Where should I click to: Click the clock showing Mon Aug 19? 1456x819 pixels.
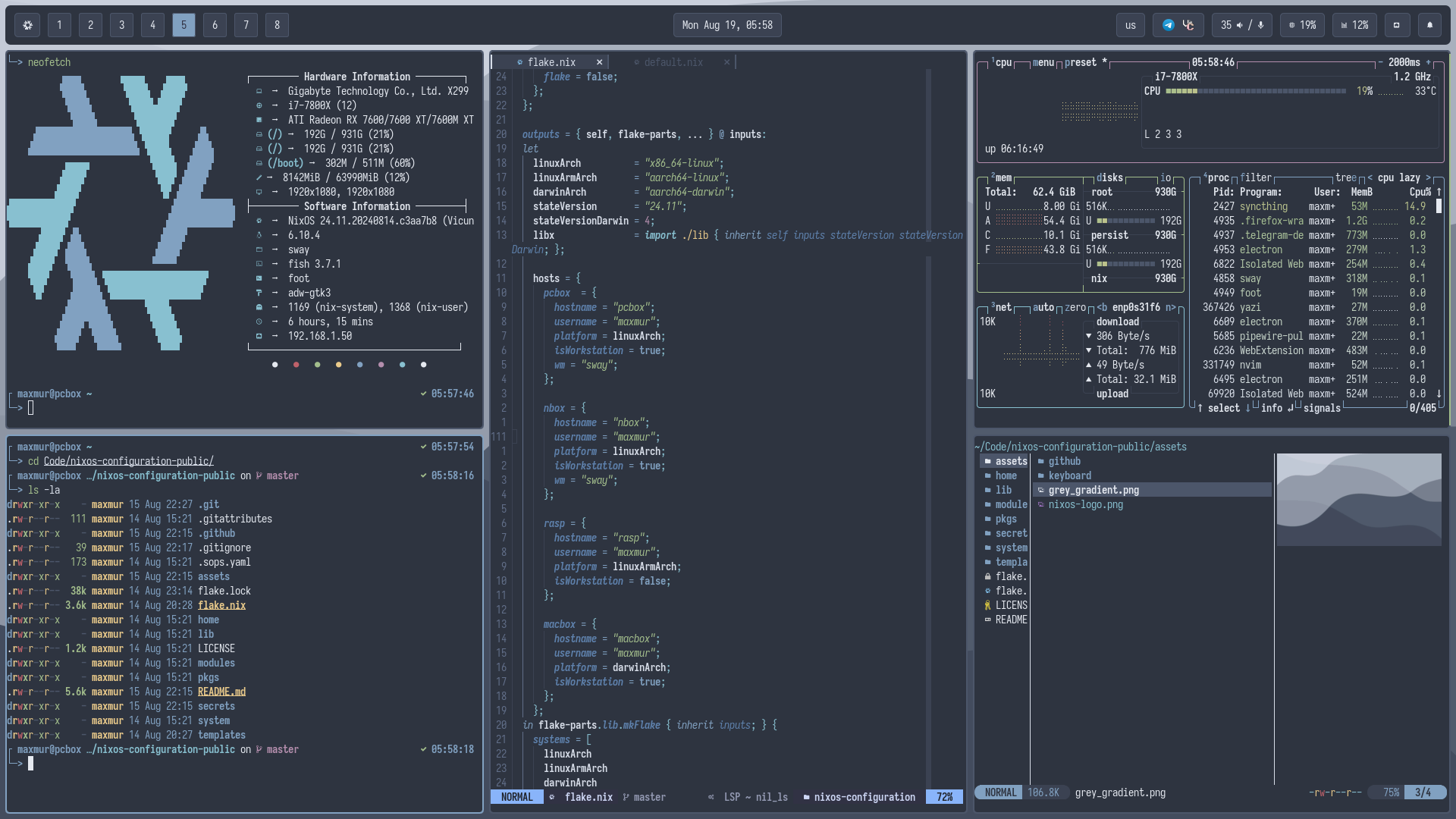(x=726, y=25)
